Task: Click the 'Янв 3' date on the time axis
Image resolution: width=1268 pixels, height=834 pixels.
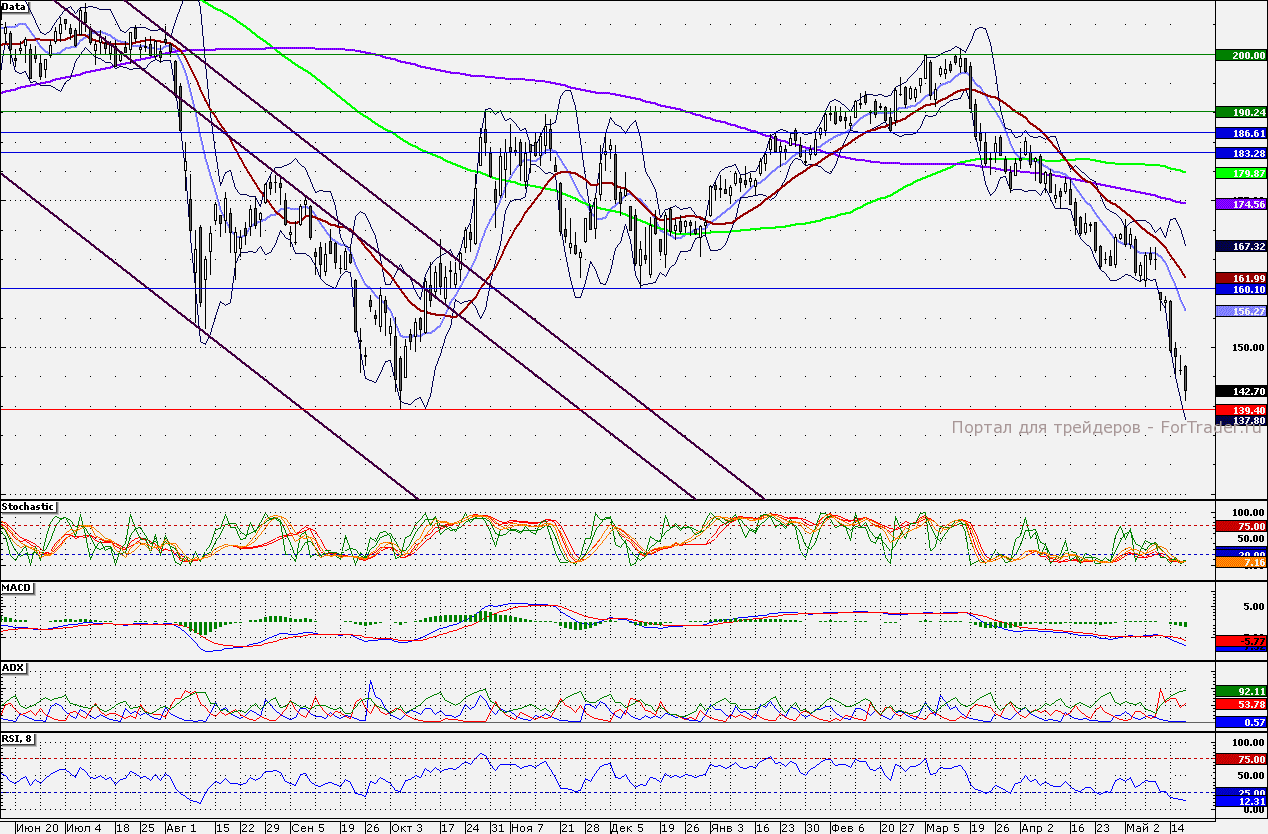Action: (726, 828)
